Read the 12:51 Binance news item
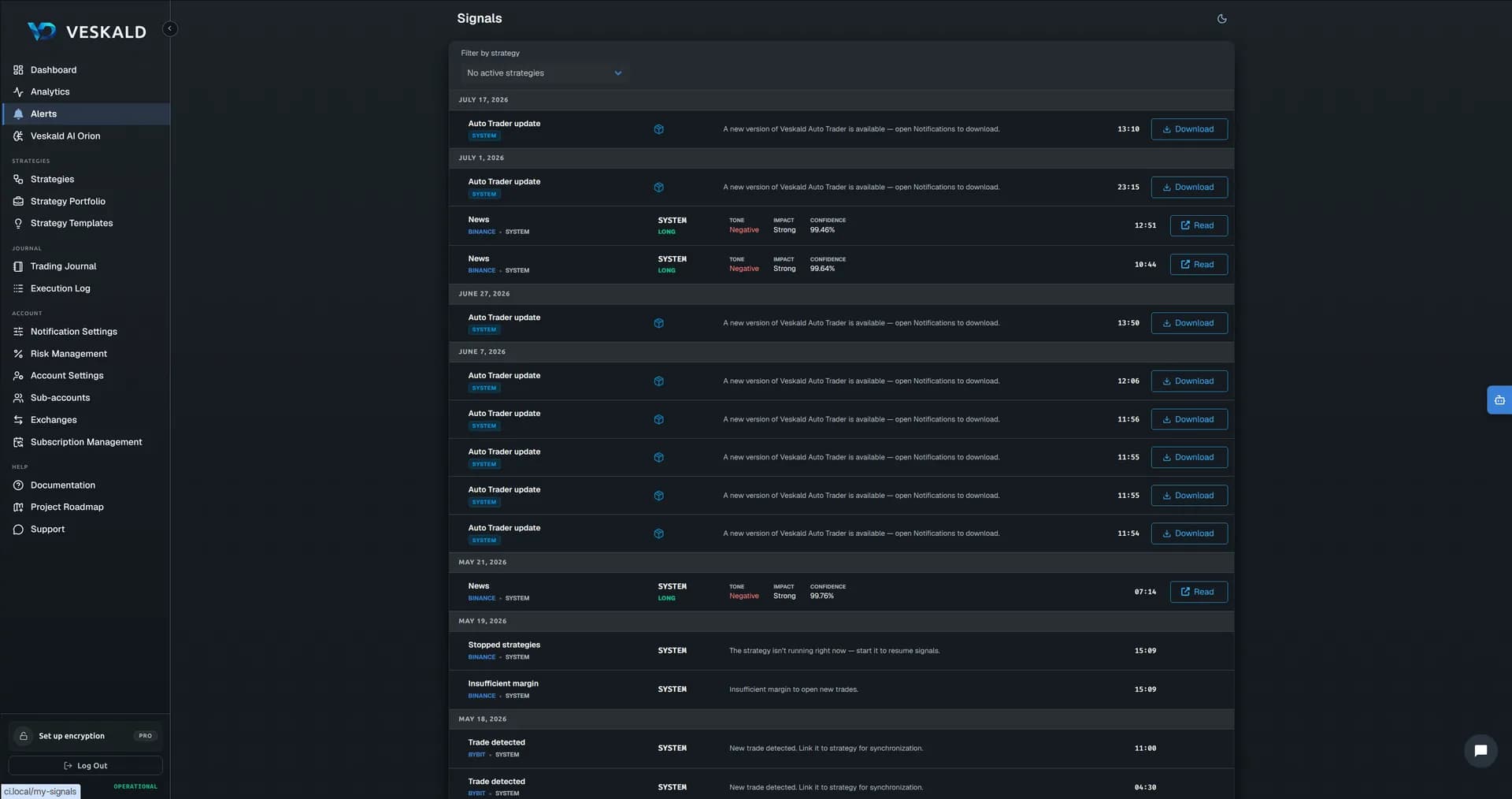1512x799 pixels. tap(1198, 226)
